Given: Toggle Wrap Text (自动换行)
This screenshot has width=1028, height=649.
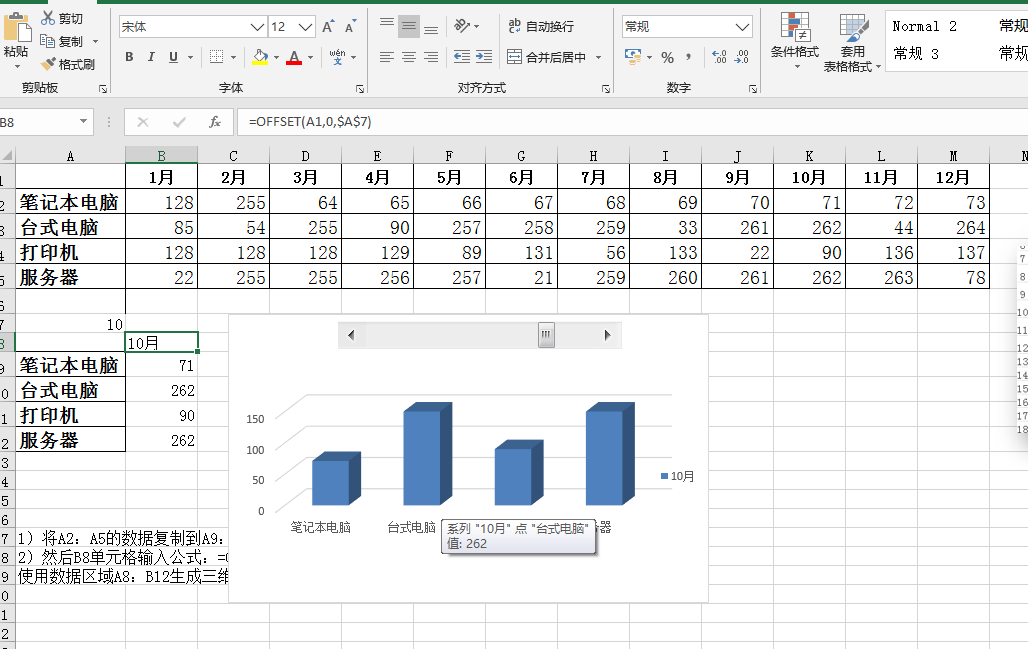Looking at the screenshot, I should click(x=540, y=26).
